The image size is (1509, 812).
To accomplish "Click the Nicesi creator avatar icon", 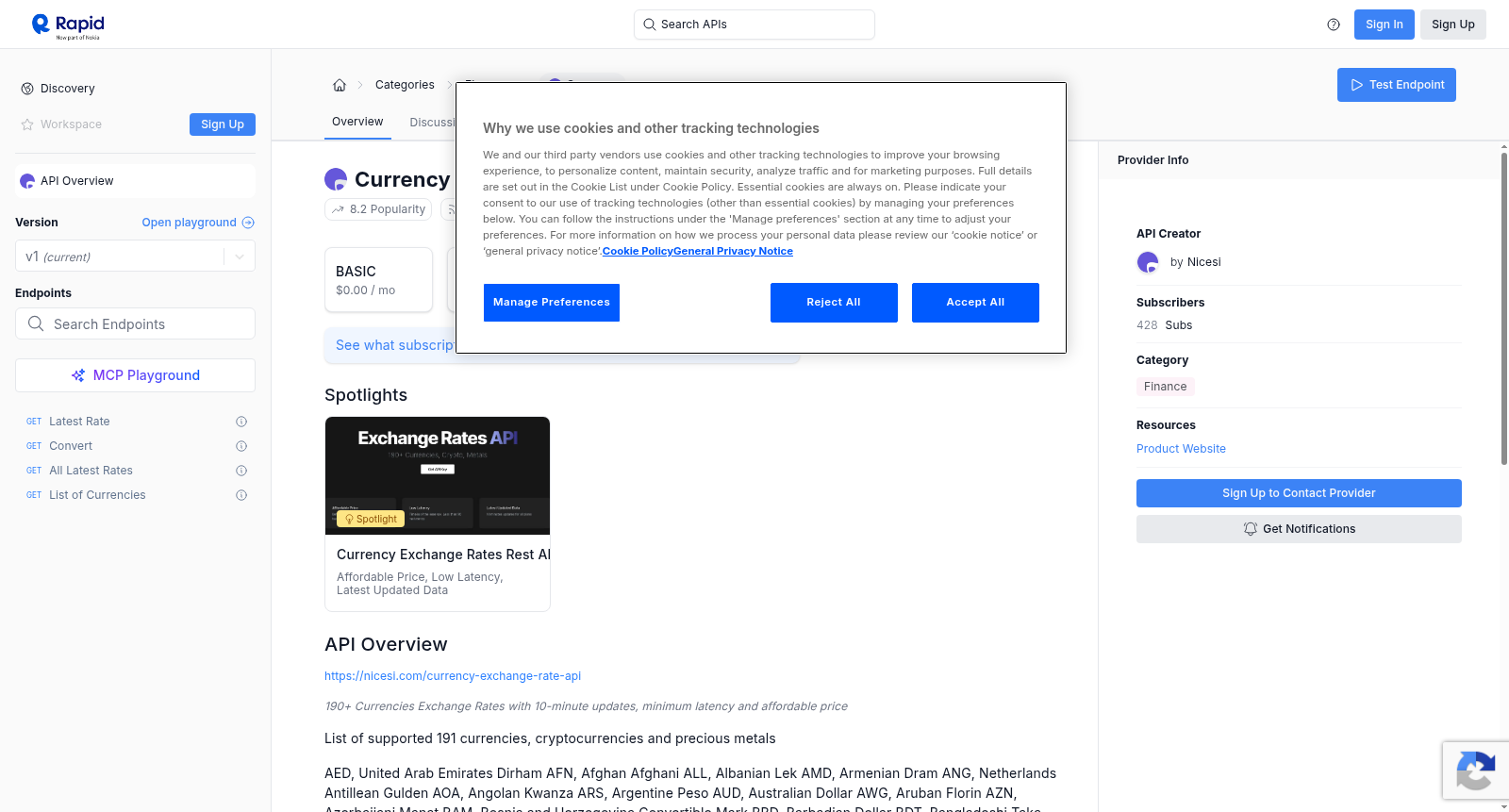I will pyautogui.click(x=1148, y=262).
